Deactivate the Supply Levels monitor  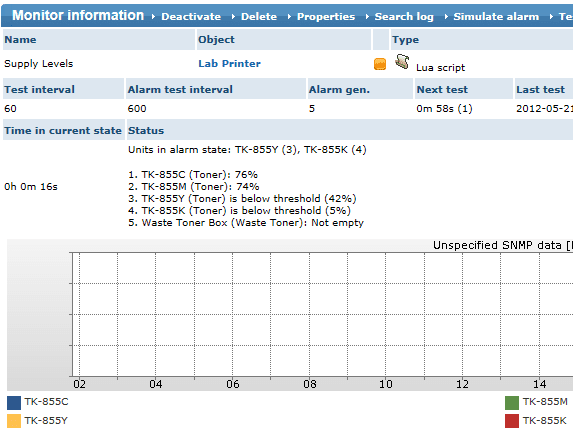point(191,16)
